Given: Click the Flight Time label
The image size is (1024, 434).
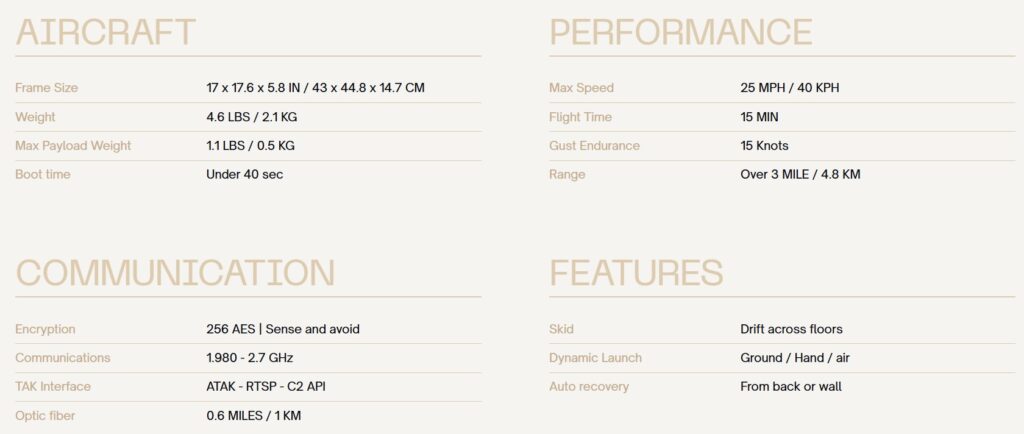Looking at the screenshot, I should pyautogui.click(x=581, y=117).
